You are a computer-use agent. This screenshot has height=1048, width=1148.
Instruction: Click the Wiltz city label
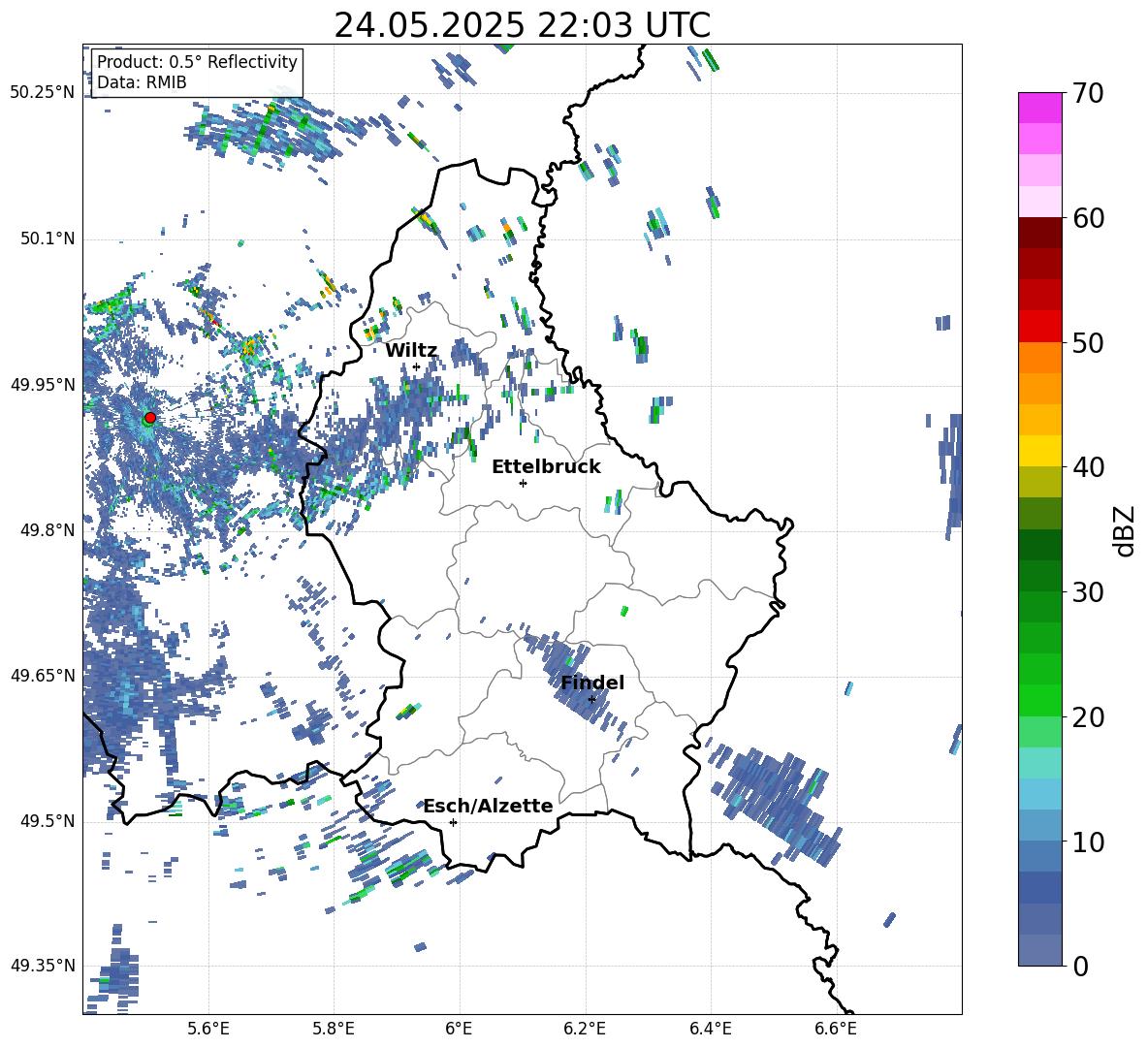point(411,351)
